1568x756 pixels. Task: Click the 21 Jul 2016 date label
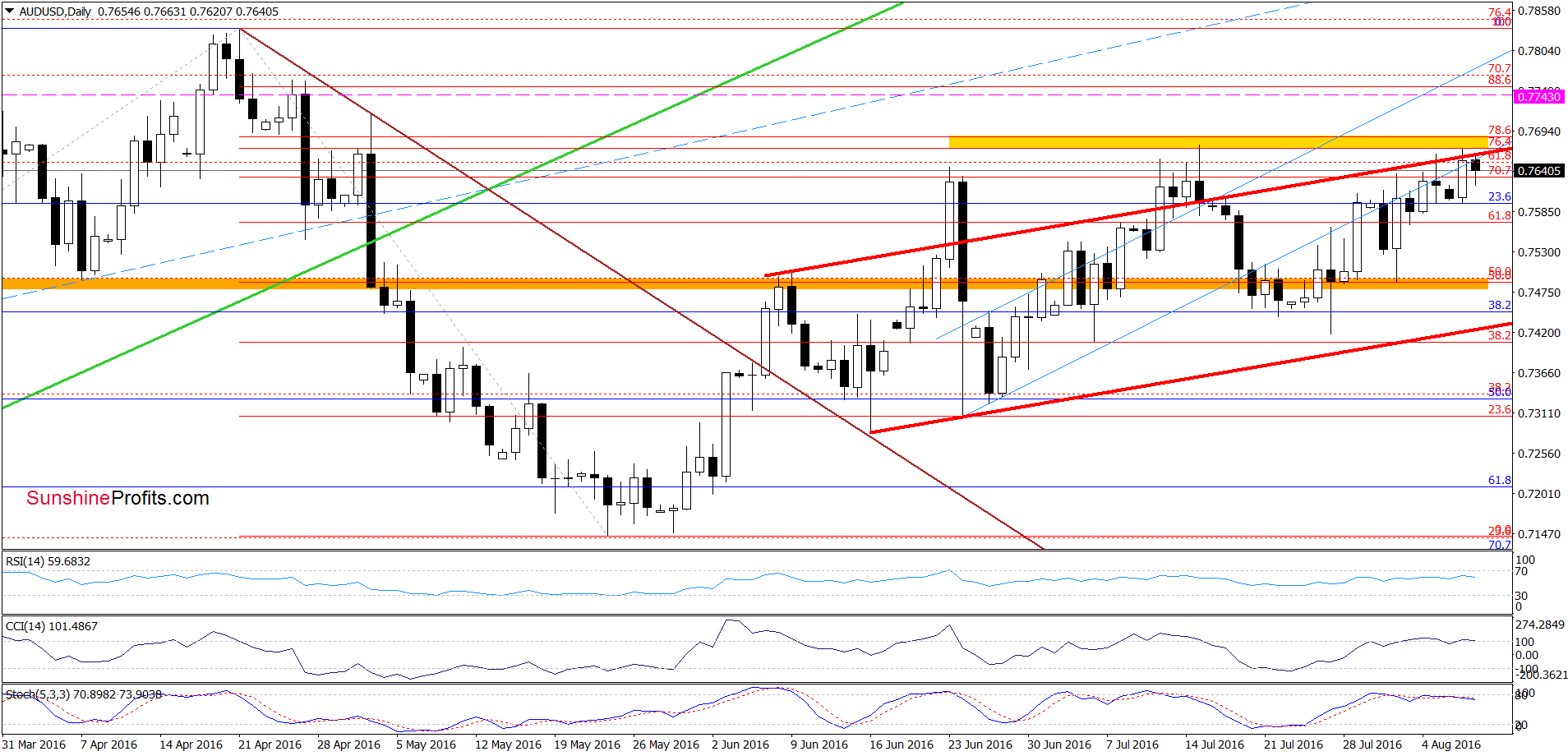[x=1294, y=744]
